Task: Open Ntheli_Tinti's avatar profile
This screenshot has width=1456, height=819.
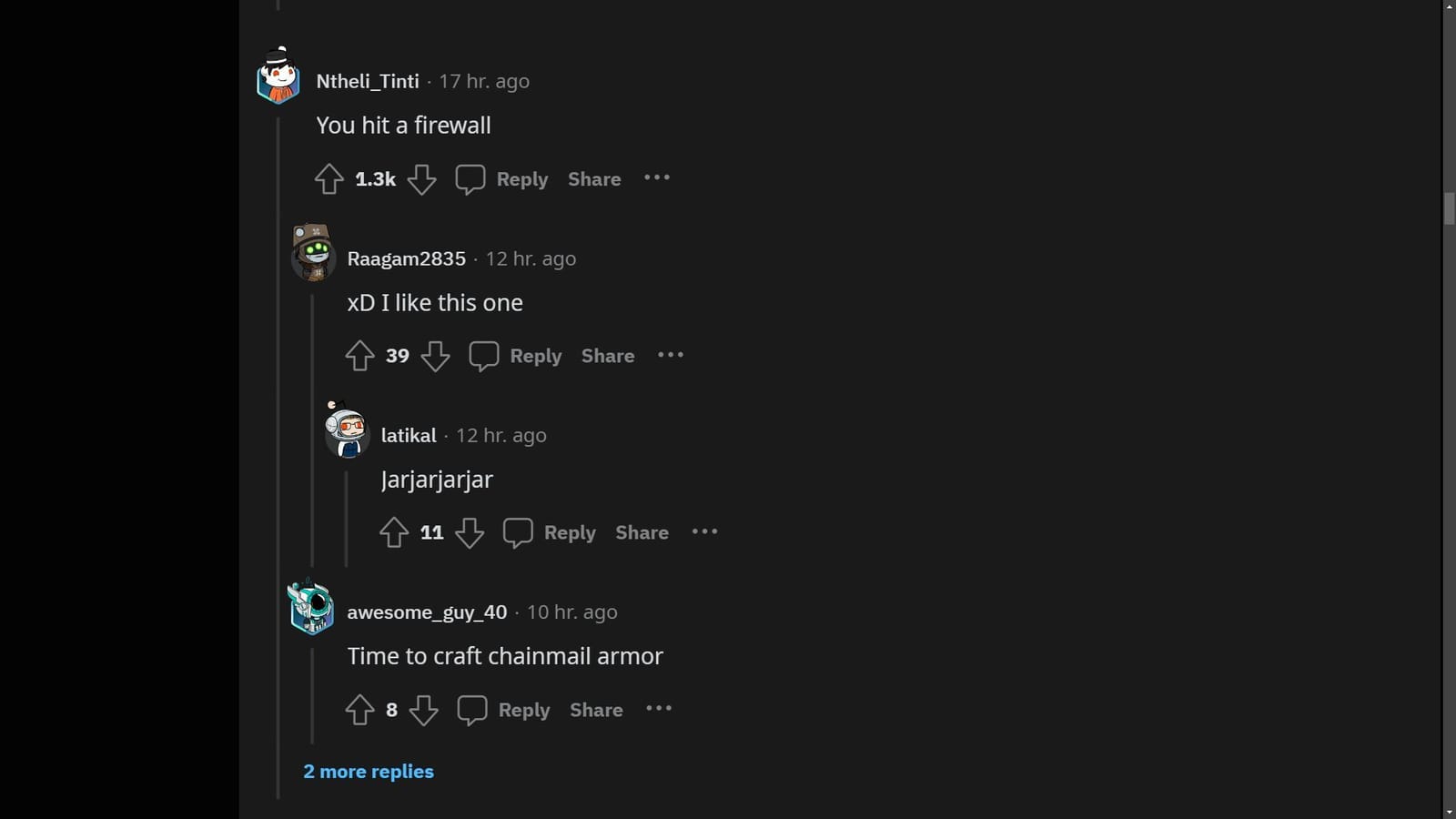Action: (x=278, y=76)
